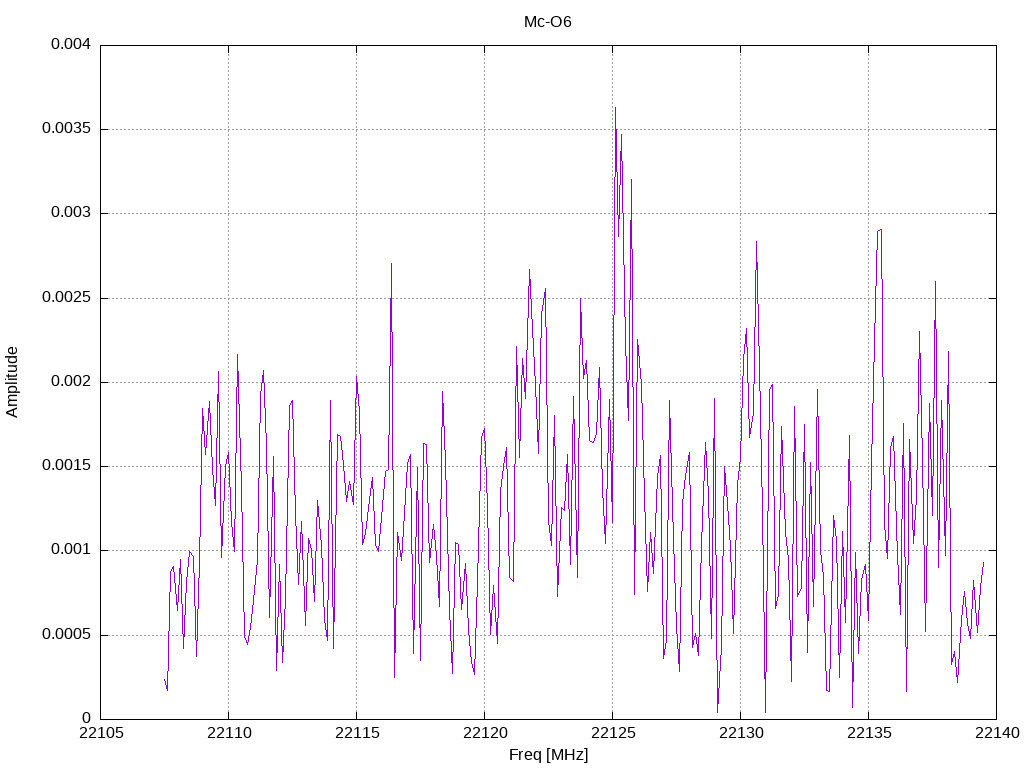
Task: Click the 0.0025 y-axis value
Action: 66,298
